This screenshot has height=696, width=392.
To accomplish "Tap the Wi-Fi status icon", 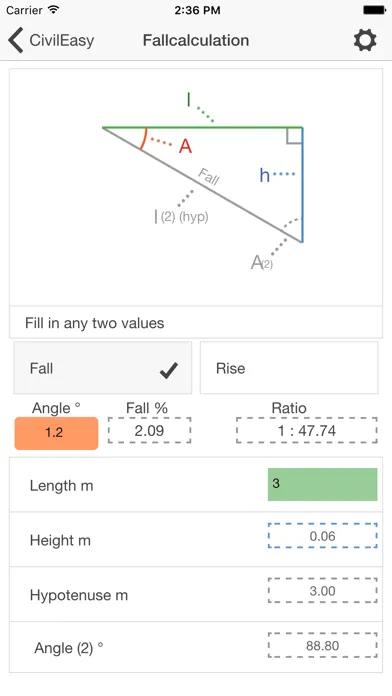I will click(54, 10).
